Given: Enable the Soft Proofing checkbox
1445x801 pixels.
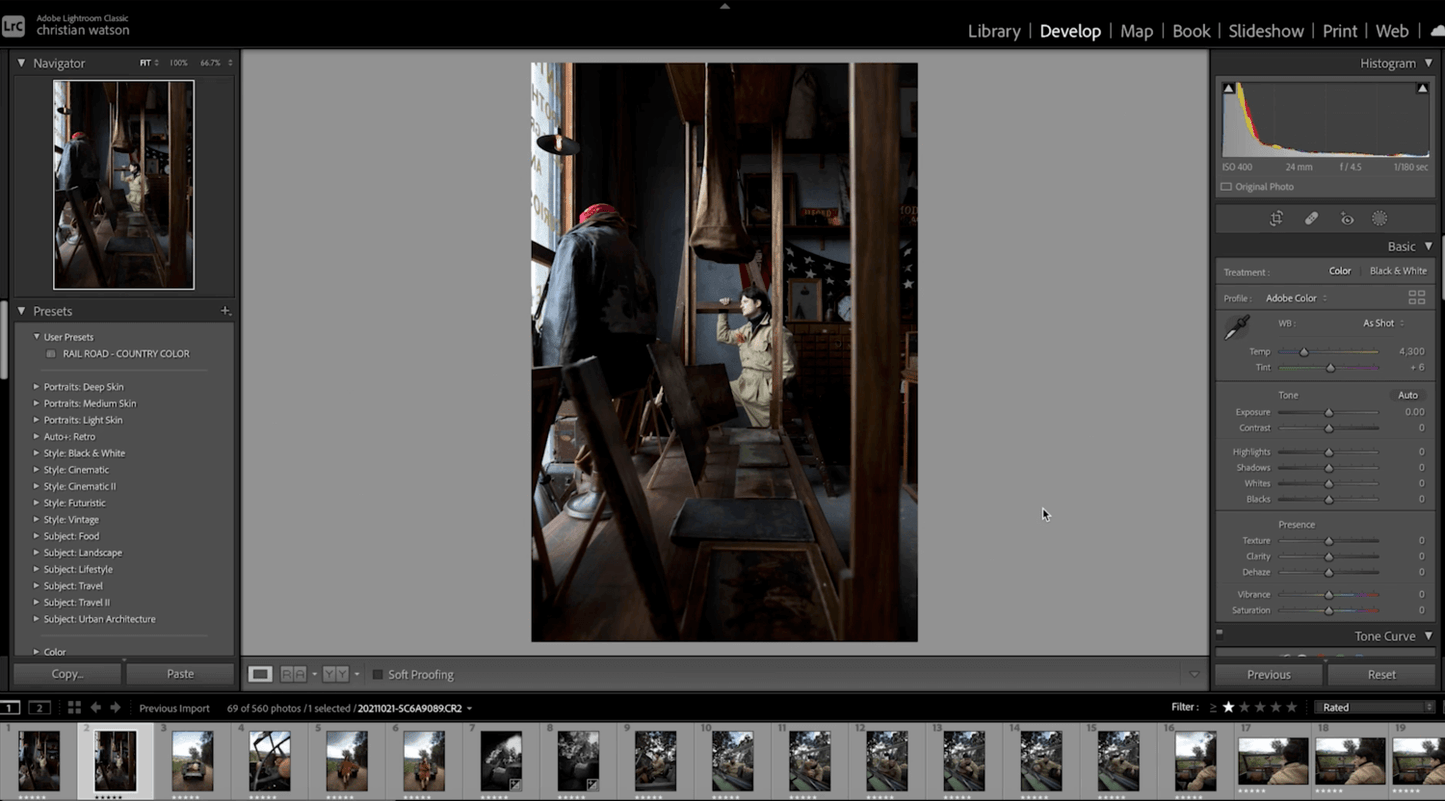Looking at the screenshot, I should pyautogui.click(x=377, y=675).
